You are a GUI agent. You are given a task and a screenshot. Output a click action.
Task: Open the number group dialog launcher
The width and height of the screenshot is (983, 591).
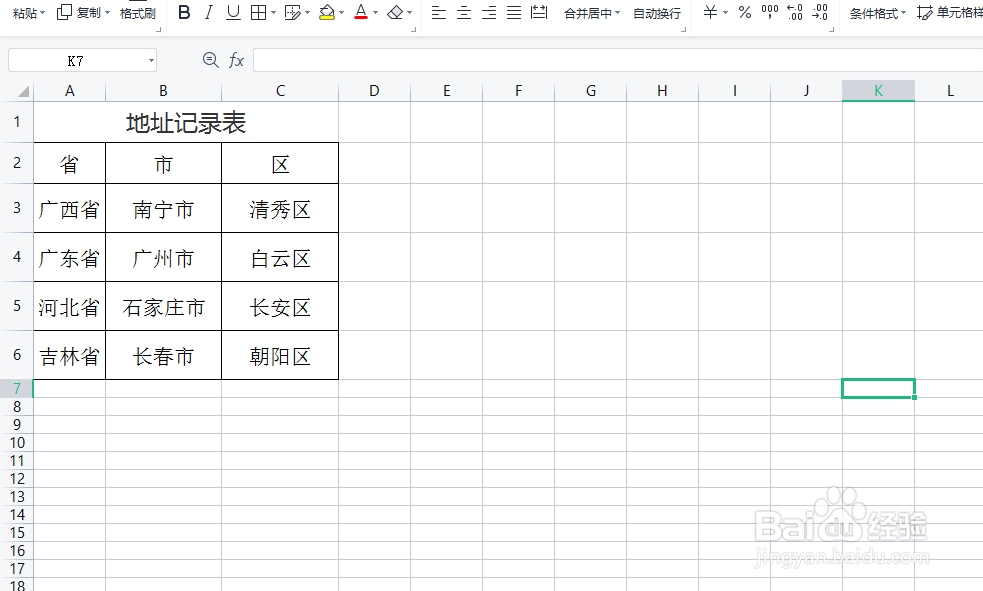pyautogui.click(x=831, y=29)
